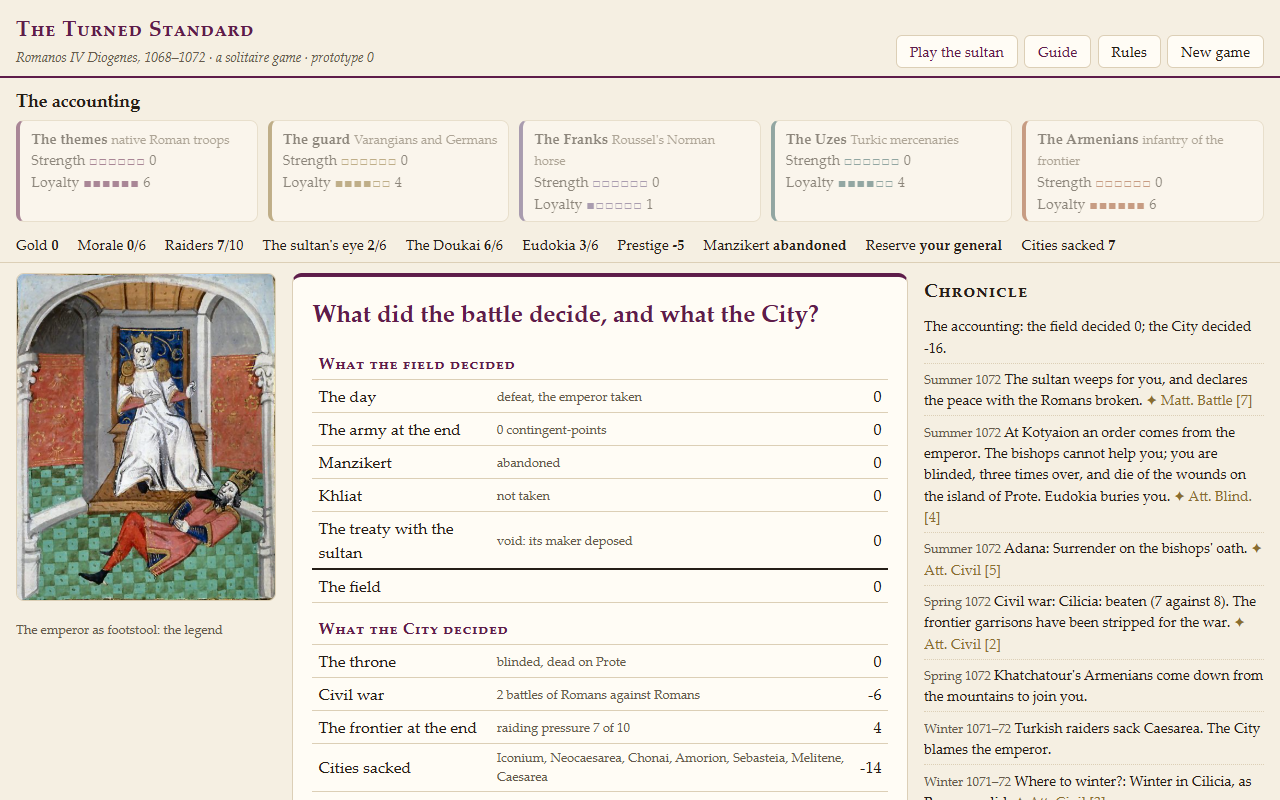Click the Gold 0 status entry

37,245
